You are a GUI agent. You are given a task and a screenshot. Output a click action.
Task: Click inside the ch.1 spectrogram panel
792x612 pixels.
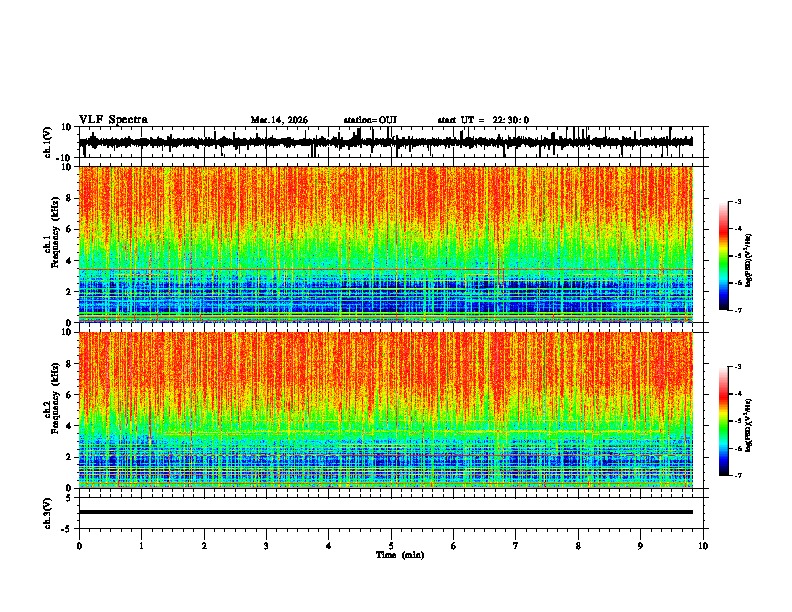click(385, 244)
